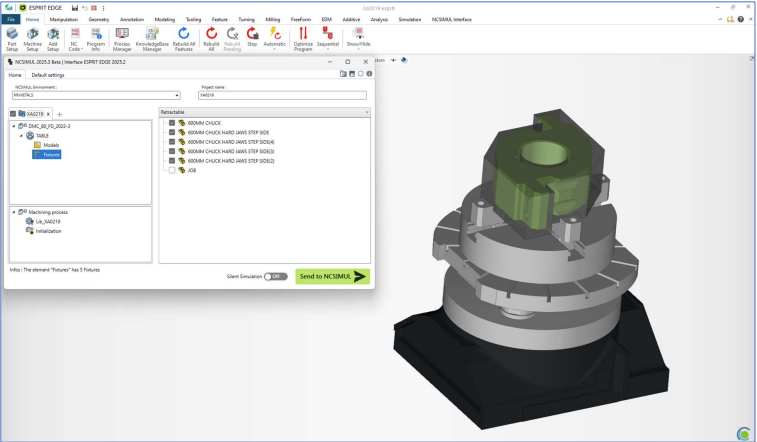Uncheck HARD JAWS STEP SIDE(3) checkbox
Viewport: 757px width, 442px height.
pos(172,151)
